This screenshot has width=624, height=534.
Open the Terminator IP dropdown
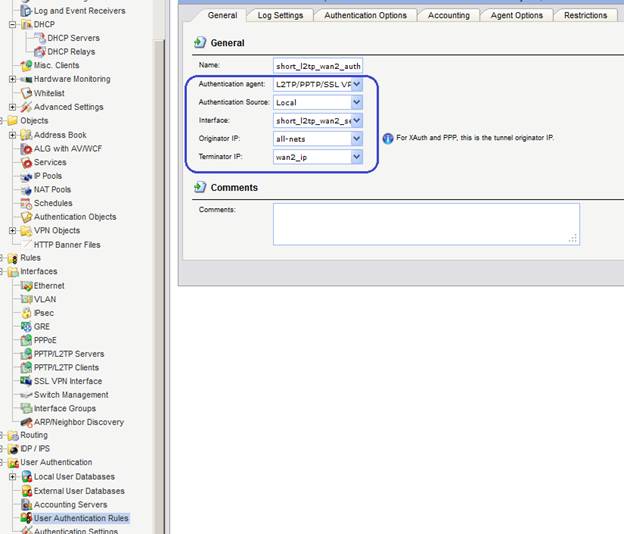[x=357, y=157]
